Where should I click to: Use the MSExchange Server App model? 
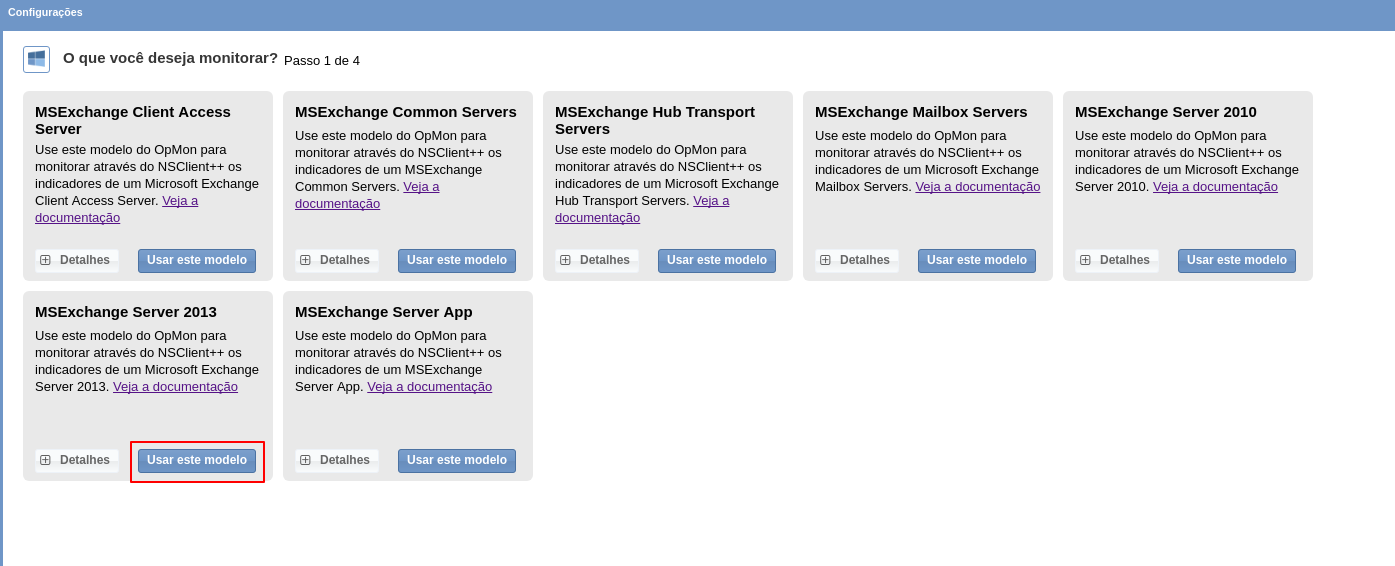coord(457,460)
